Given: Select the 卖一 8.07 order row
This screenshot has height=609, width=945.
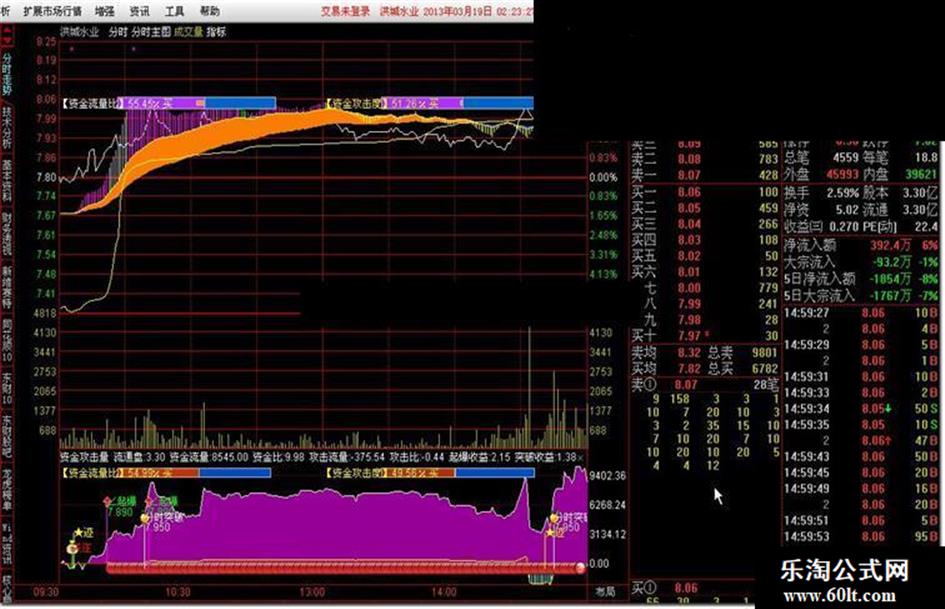Looking at the screenshot, I should pos(705,175).
